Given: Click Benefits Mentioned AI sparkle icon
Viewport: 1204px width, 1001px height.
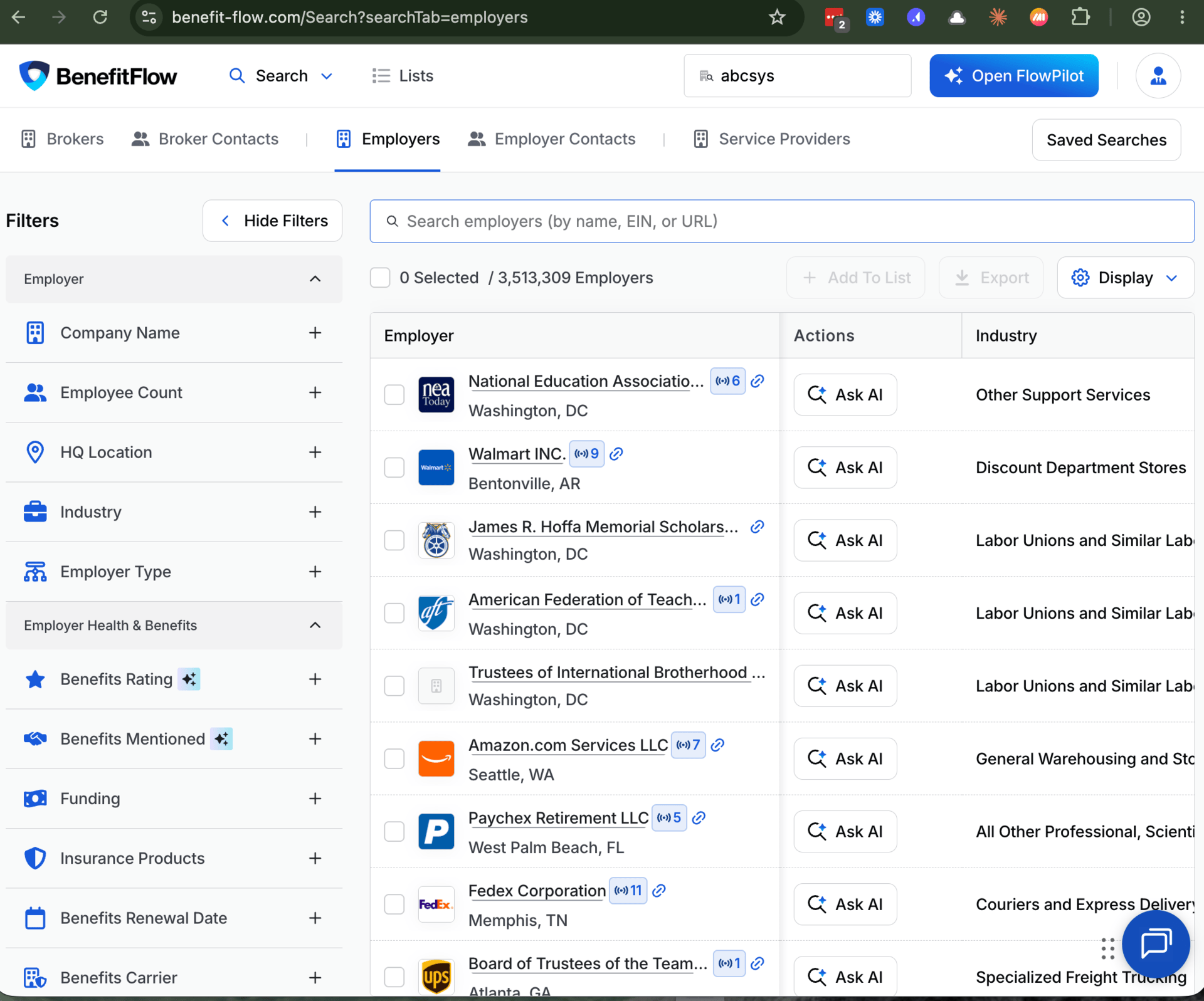Looking at the screenshot, I should 221,738.
